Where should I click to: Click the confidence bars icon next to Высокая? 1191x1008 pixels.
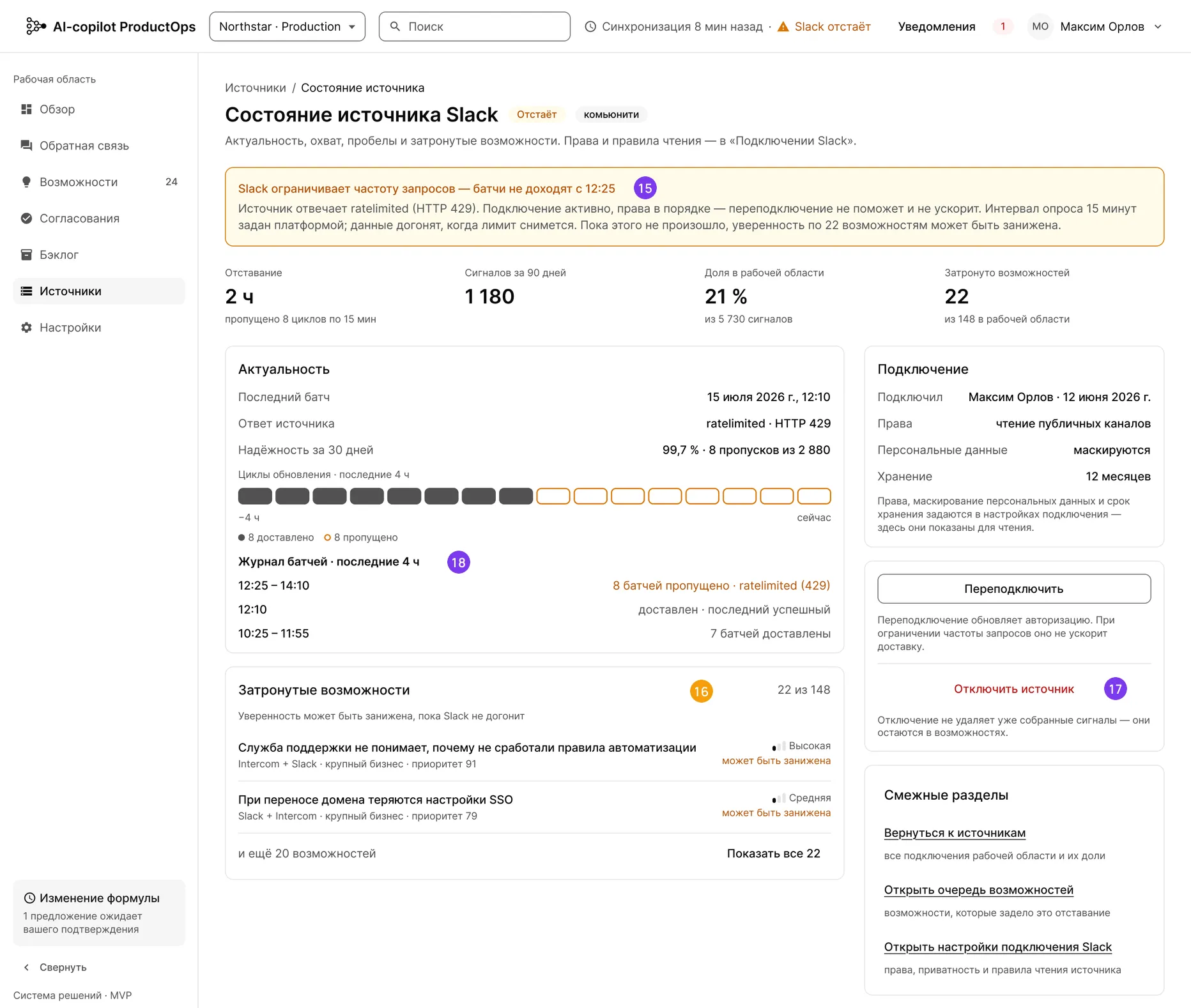coord(779,746)
